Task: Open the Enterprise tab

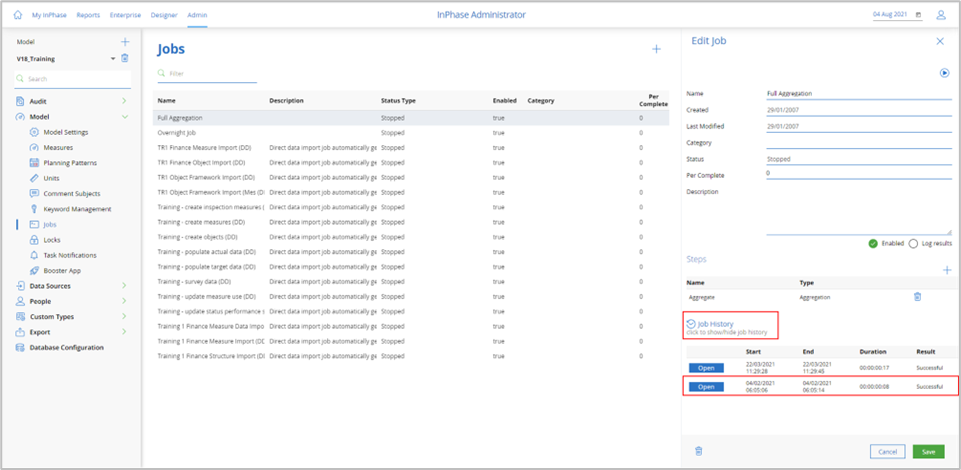Action: (125, 15)
